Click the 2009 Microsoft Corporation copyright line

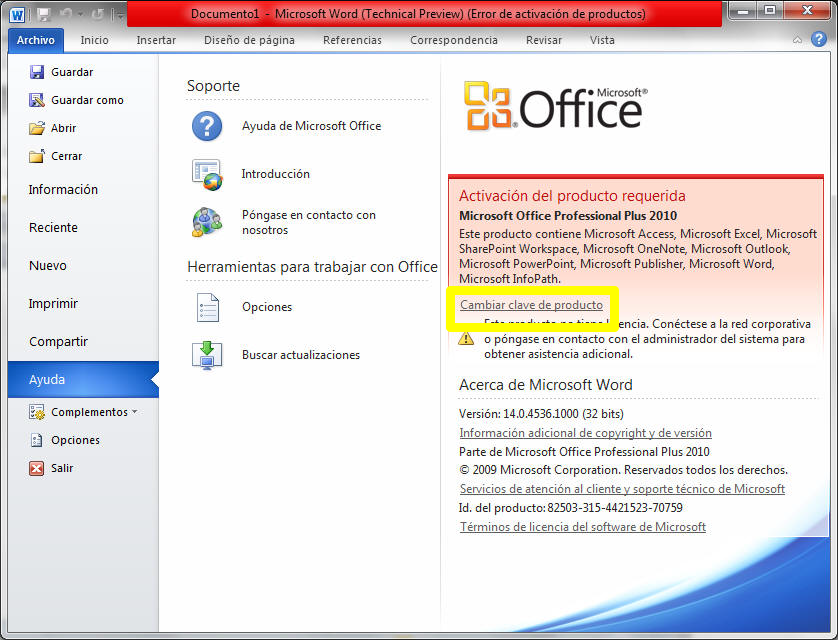click(x=623, y=470)
